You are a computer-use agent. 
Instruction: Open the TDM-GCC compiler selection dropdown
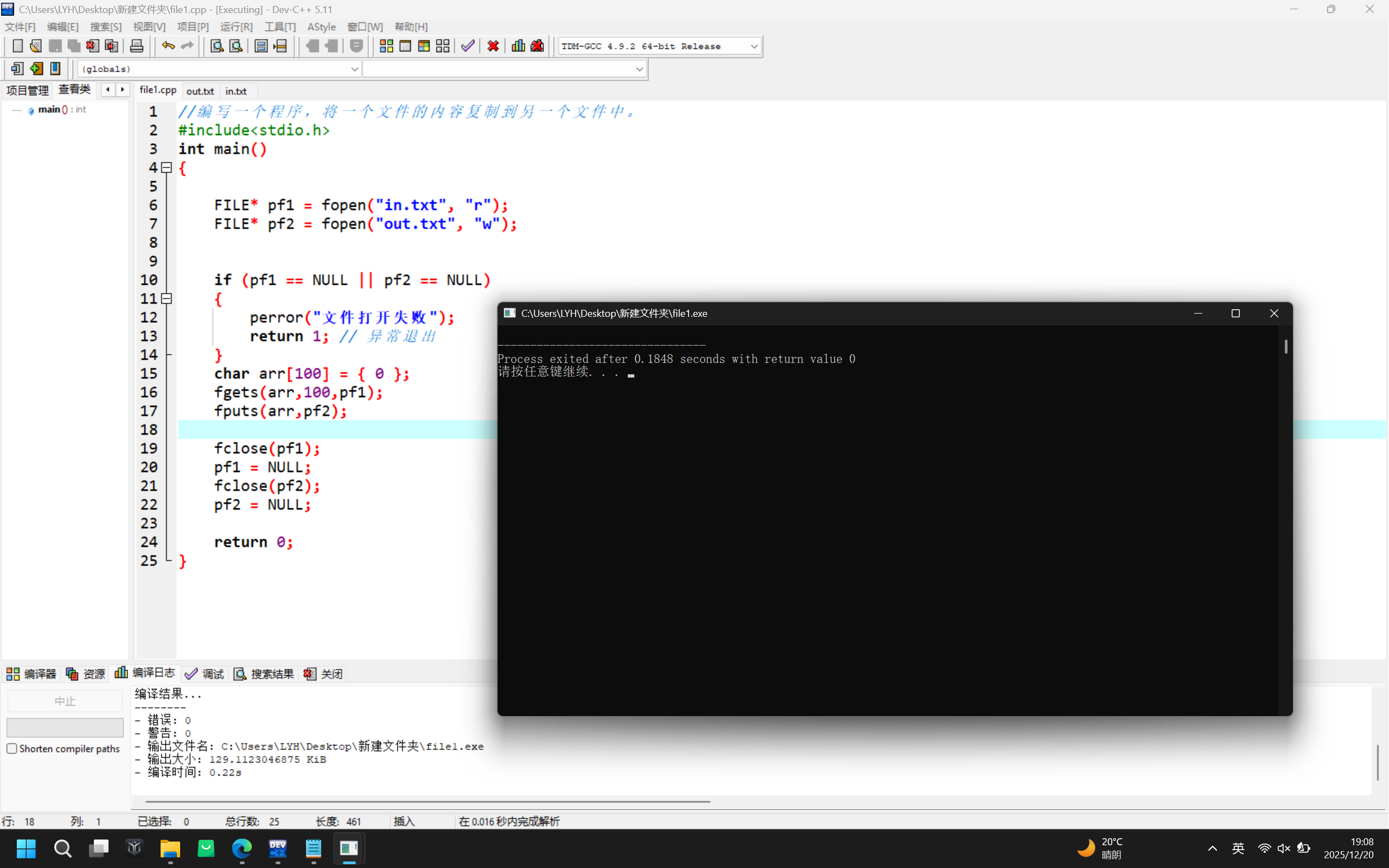tap(754, 47)
